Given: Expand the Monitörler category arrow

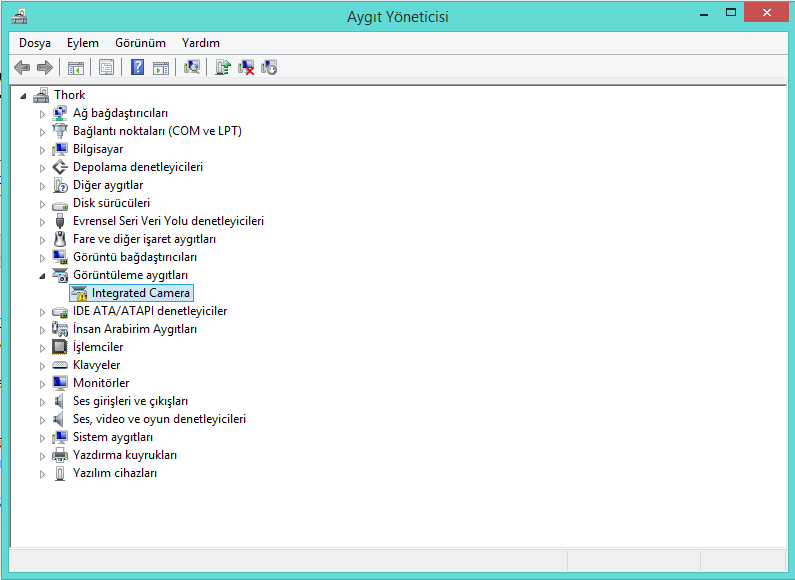Looking at the screenshot, I should (x=43, y=384).
